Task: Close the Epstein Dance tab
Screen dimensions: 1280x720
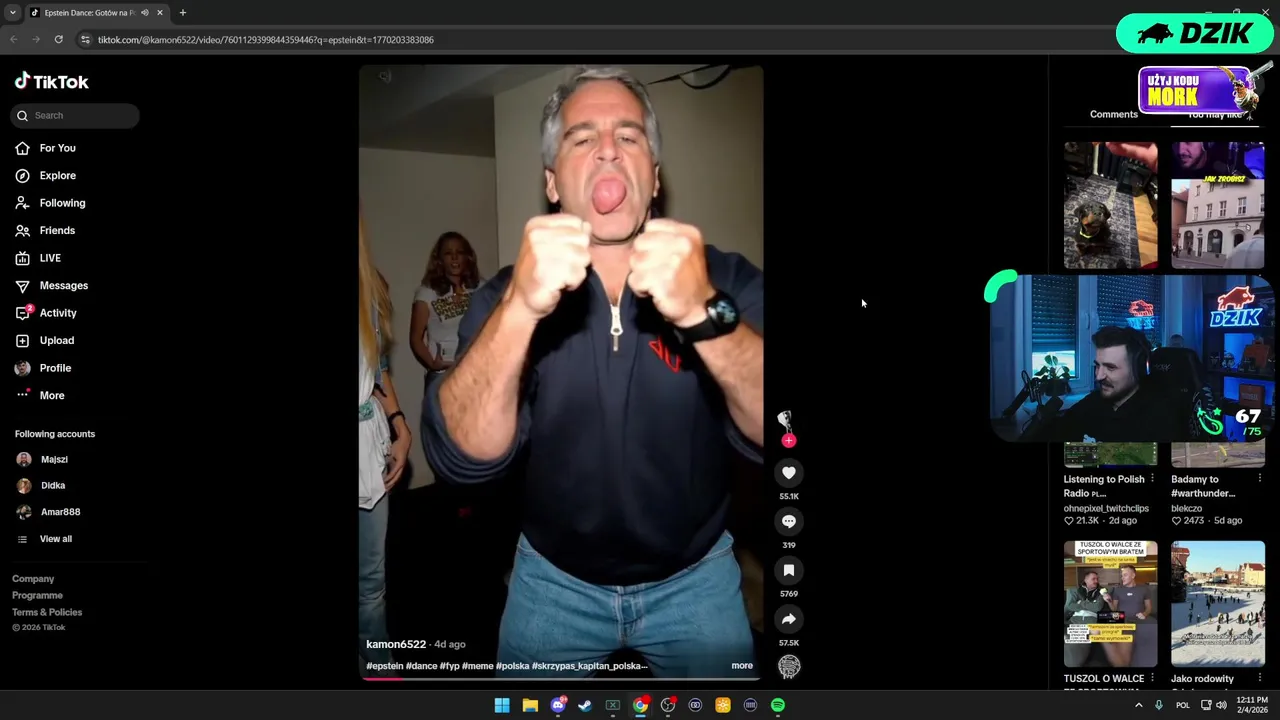Action: [x=160, y=13]
